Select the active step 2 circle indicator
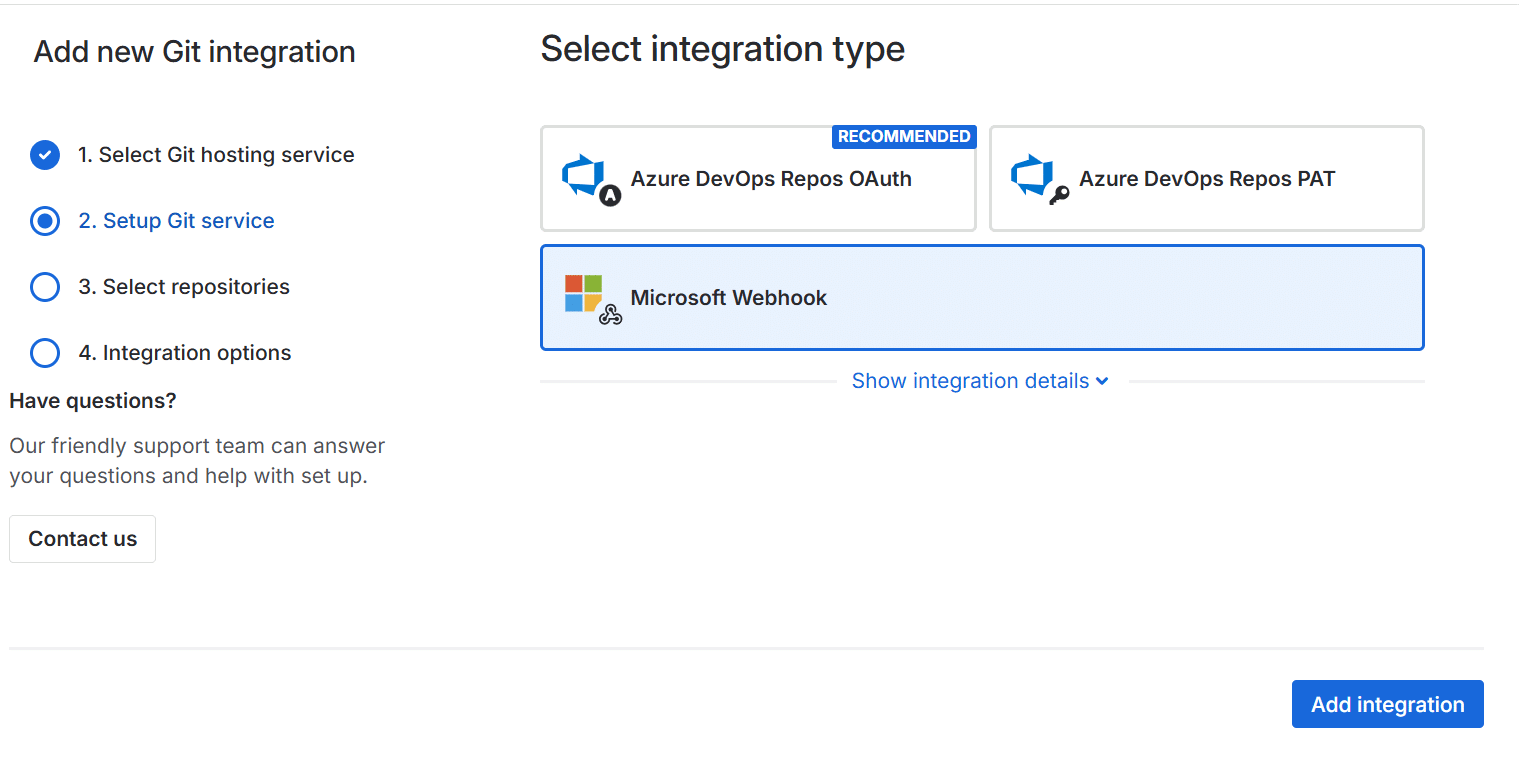Image resolution: width=1519 pixels, height=771 pixels. click(45, 221)
